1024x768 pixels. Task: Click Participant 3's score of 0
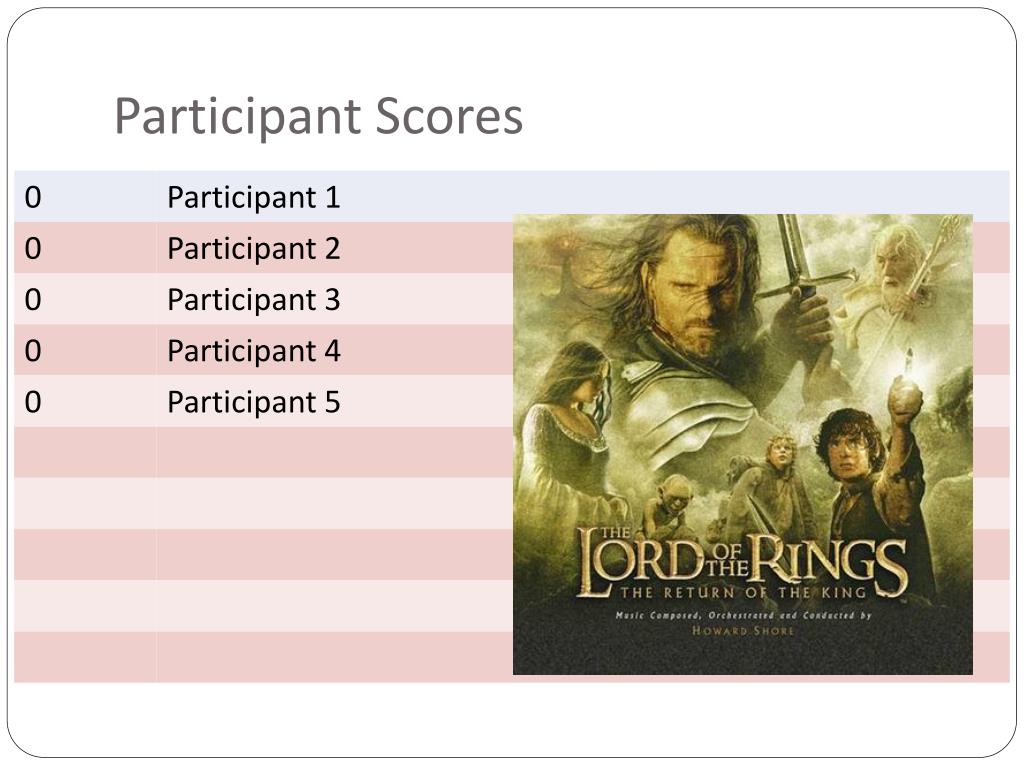[33, 299]
